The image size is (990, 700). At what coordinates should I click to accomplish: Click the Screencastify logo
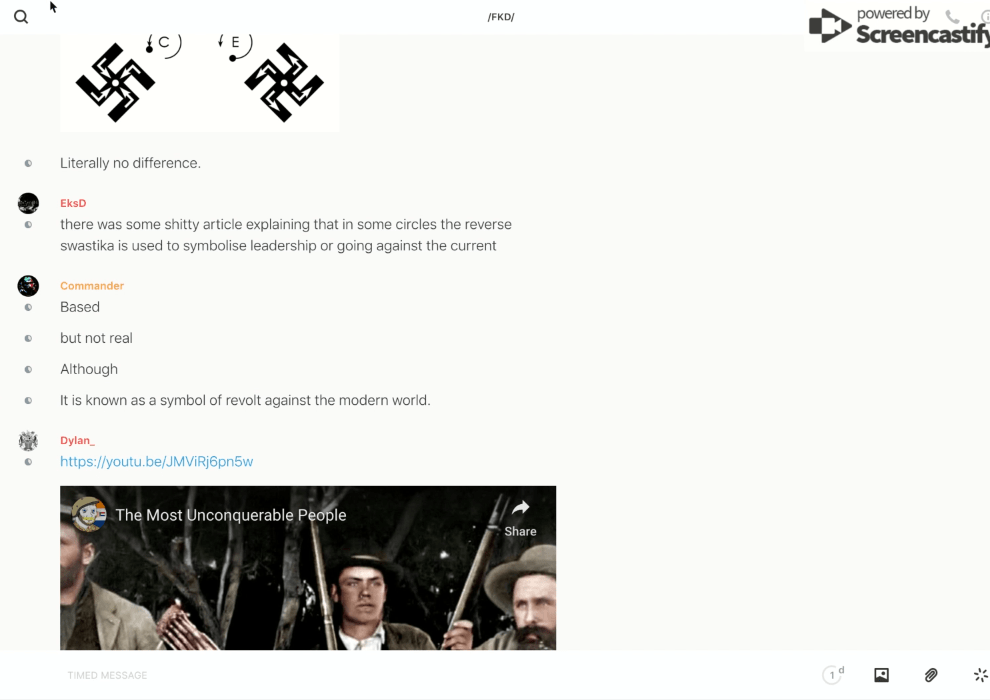click(899, 27)
